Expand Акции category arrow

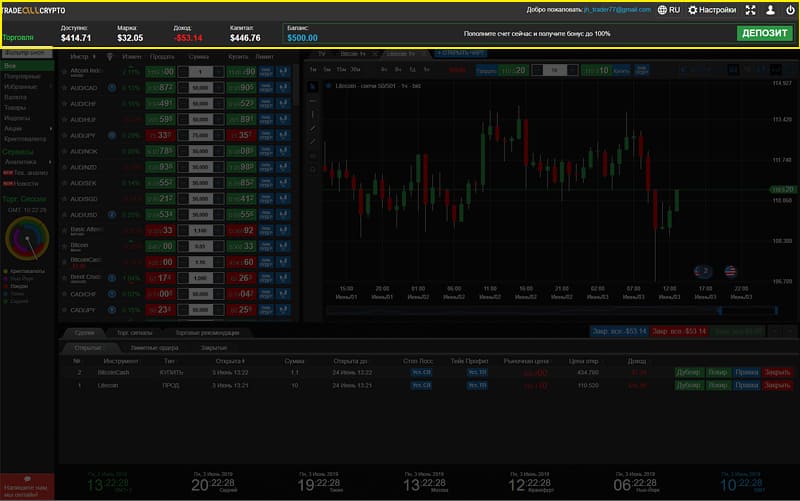[51, 129]
